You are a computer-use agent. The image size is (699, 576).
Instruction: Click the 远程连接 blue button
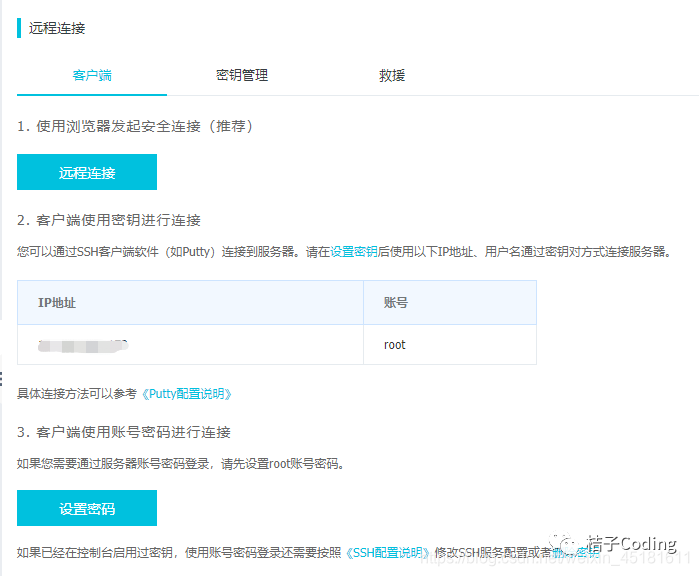pyautogui.click(x=87, y=172)
